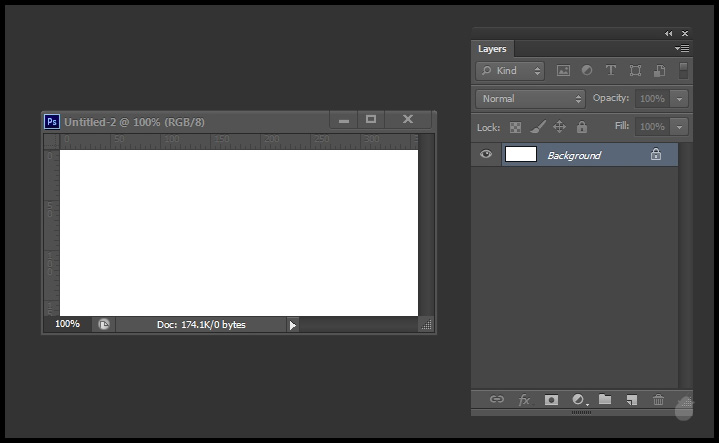The width and height of the screenshot is (719, 443).
Task: Click the layer filter for pixel layers icon
Action: 563,71
